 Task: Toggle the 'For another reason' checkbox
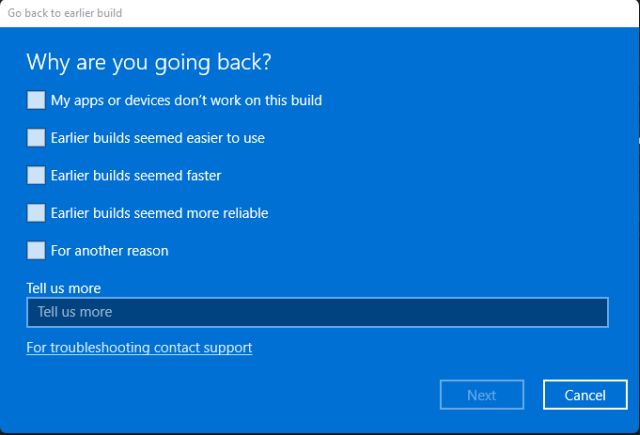[36, 251]
